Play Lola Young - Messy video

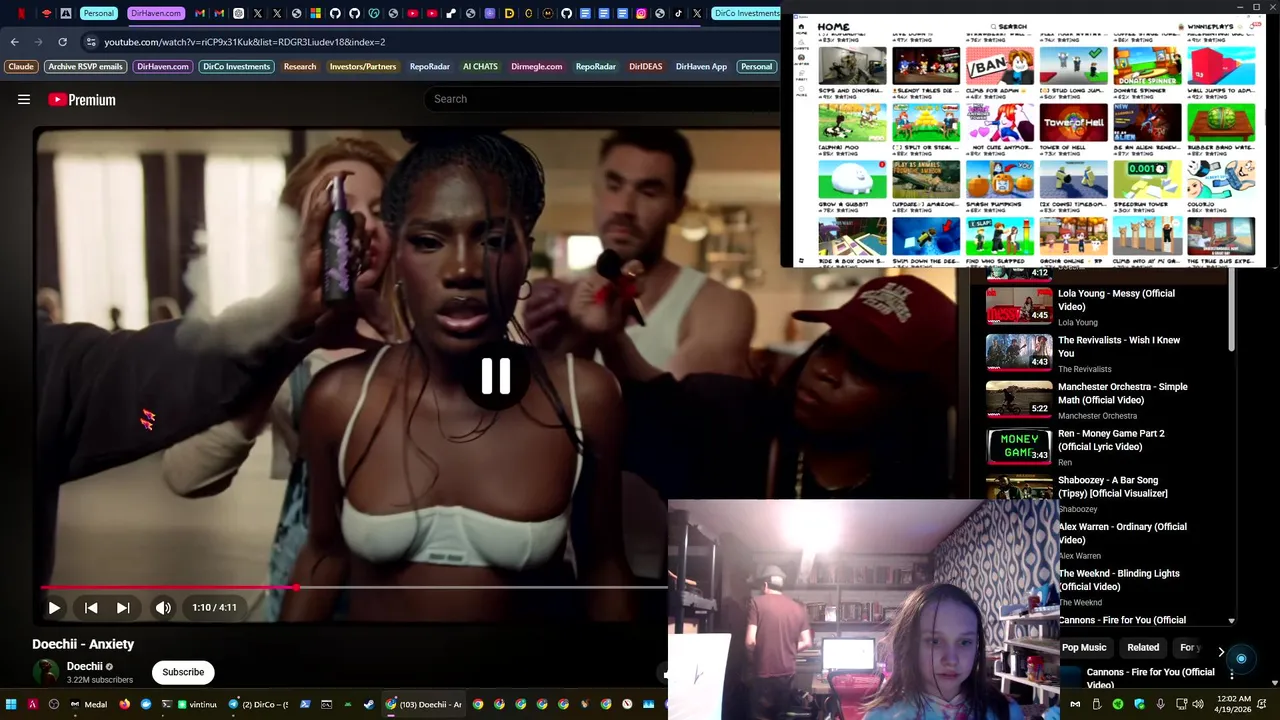coord(1019,306)
